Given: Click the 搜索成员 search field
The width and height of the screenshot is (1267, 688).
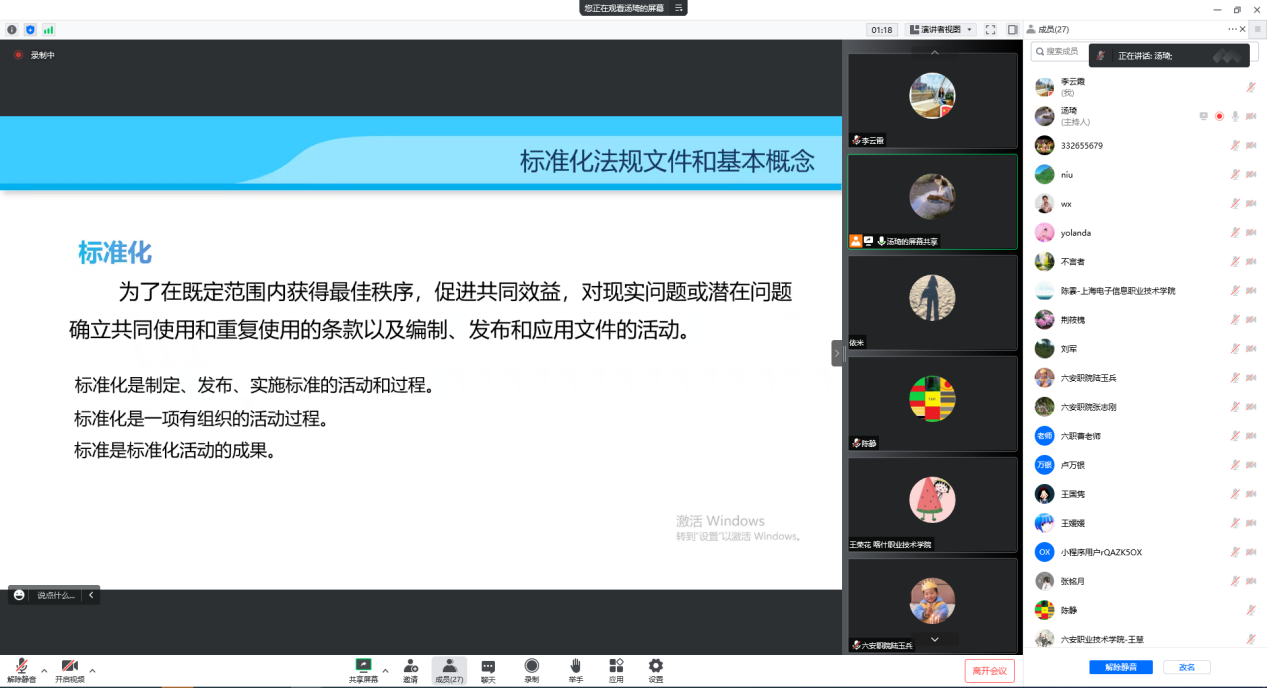Looking at the screenshot, I should pyautogui.click(x=1060, y=51).
